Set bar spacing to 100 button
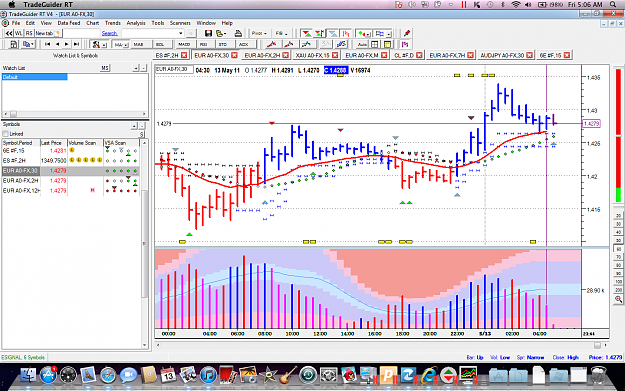Image resolution: width=625 pixels, height=391 pixels. pyautogui.click(x=618, y=282)
